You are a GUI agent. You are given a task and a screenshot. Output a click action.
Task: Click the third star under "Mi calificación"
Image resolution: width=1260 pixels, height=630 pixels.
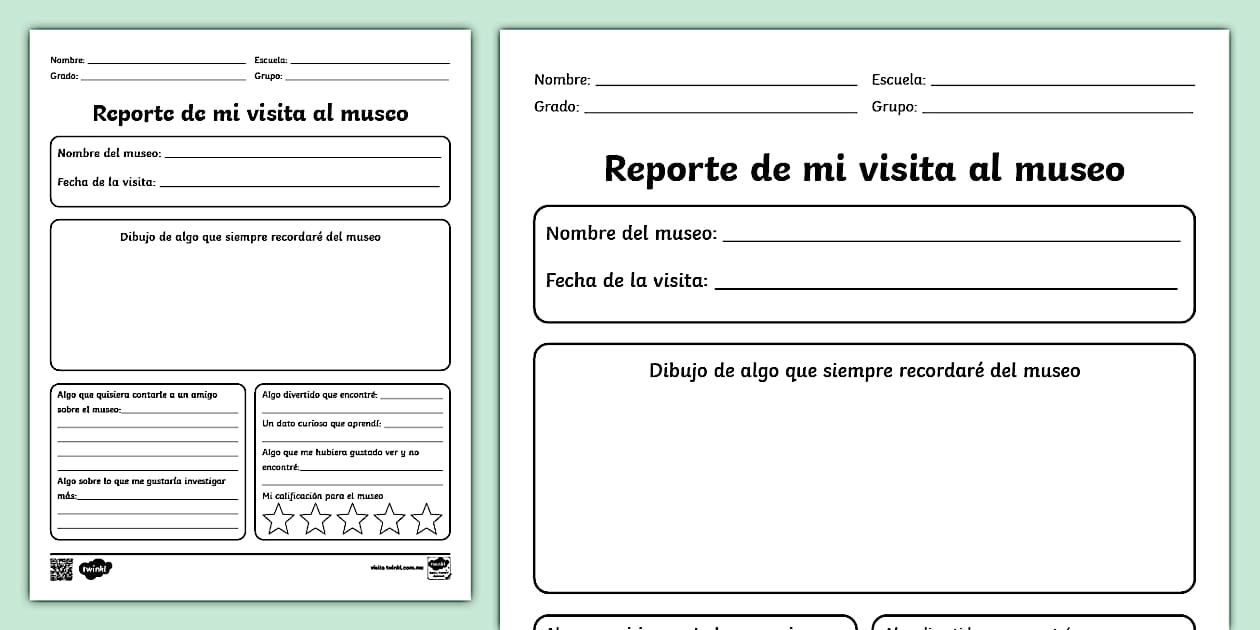pyautogui.click(x=352, y=519)
